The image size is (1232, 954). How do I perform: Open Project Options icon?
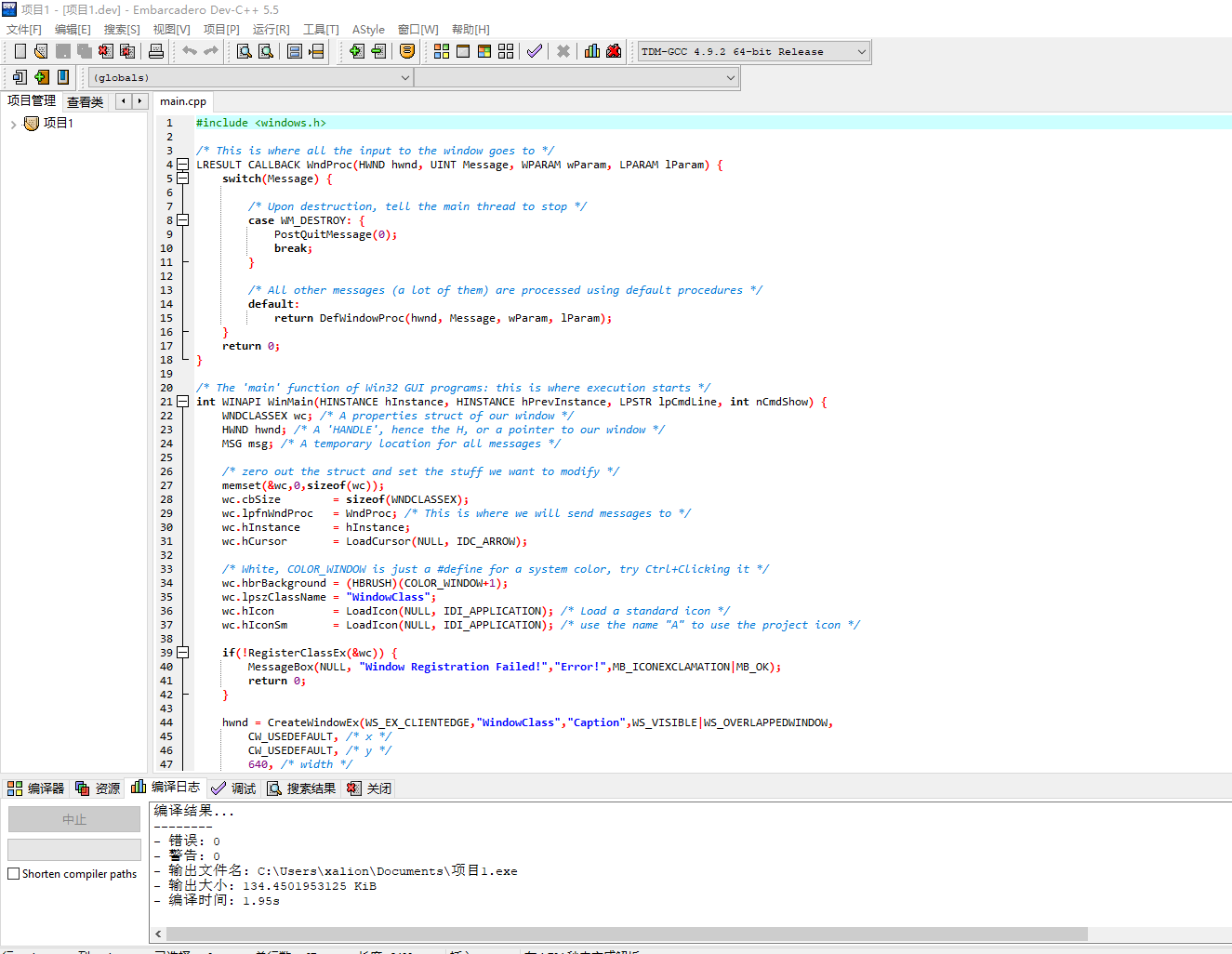[x=407, y=51]
